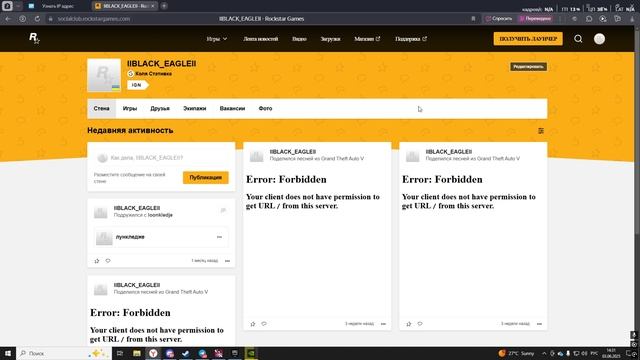Click the browser address bar URL
The height and width of the screenshot is (360, 640).
click(x=94, y=19)
